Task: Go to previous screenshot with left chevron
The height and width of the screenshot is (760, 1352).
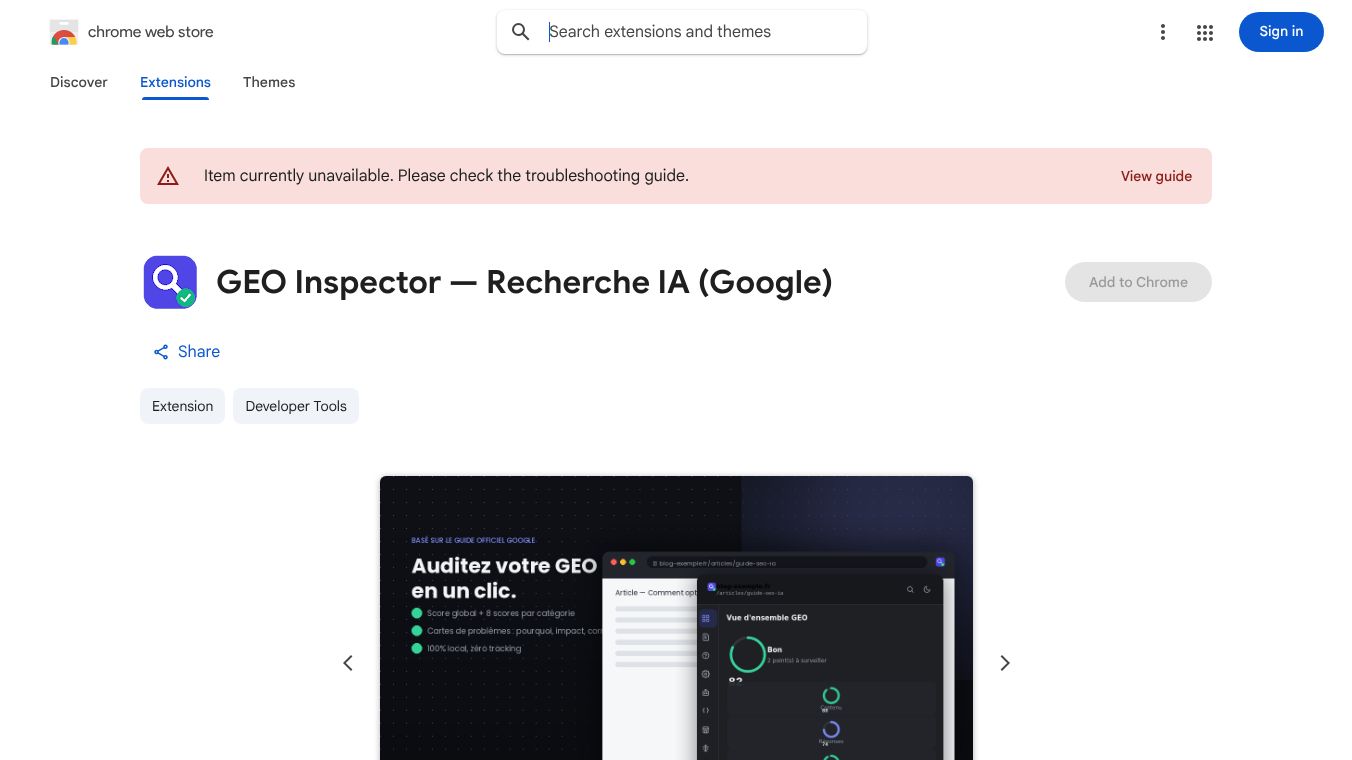Action: tap(348, 663)
